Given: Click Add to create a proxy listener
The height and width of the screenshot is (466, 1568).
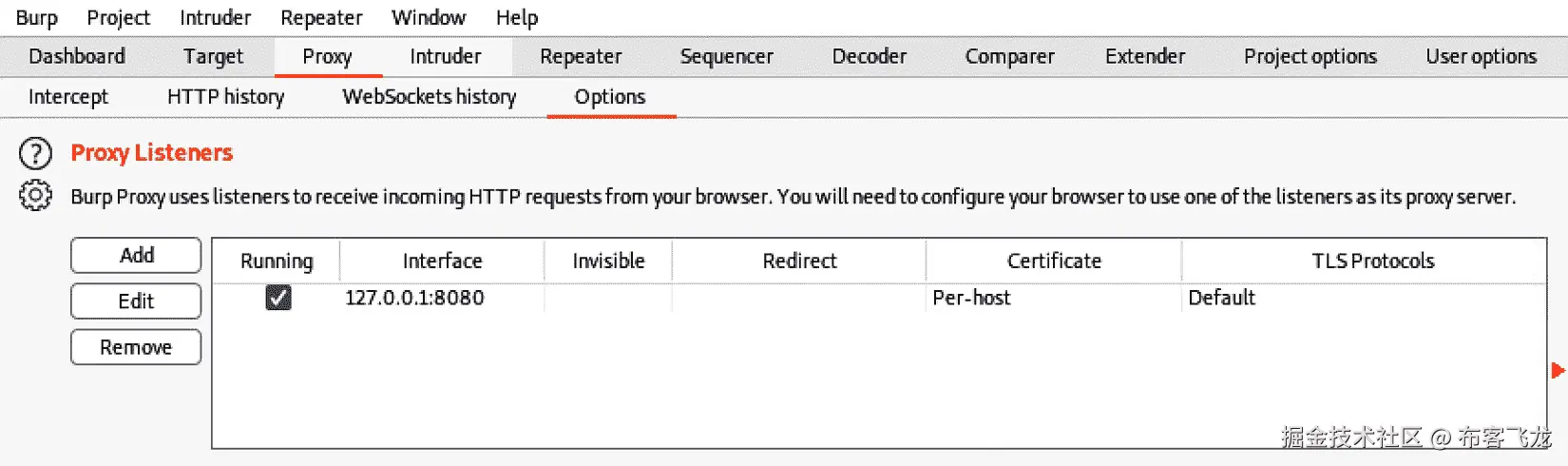Looking at the screenshot, I should tap(136, 255).
